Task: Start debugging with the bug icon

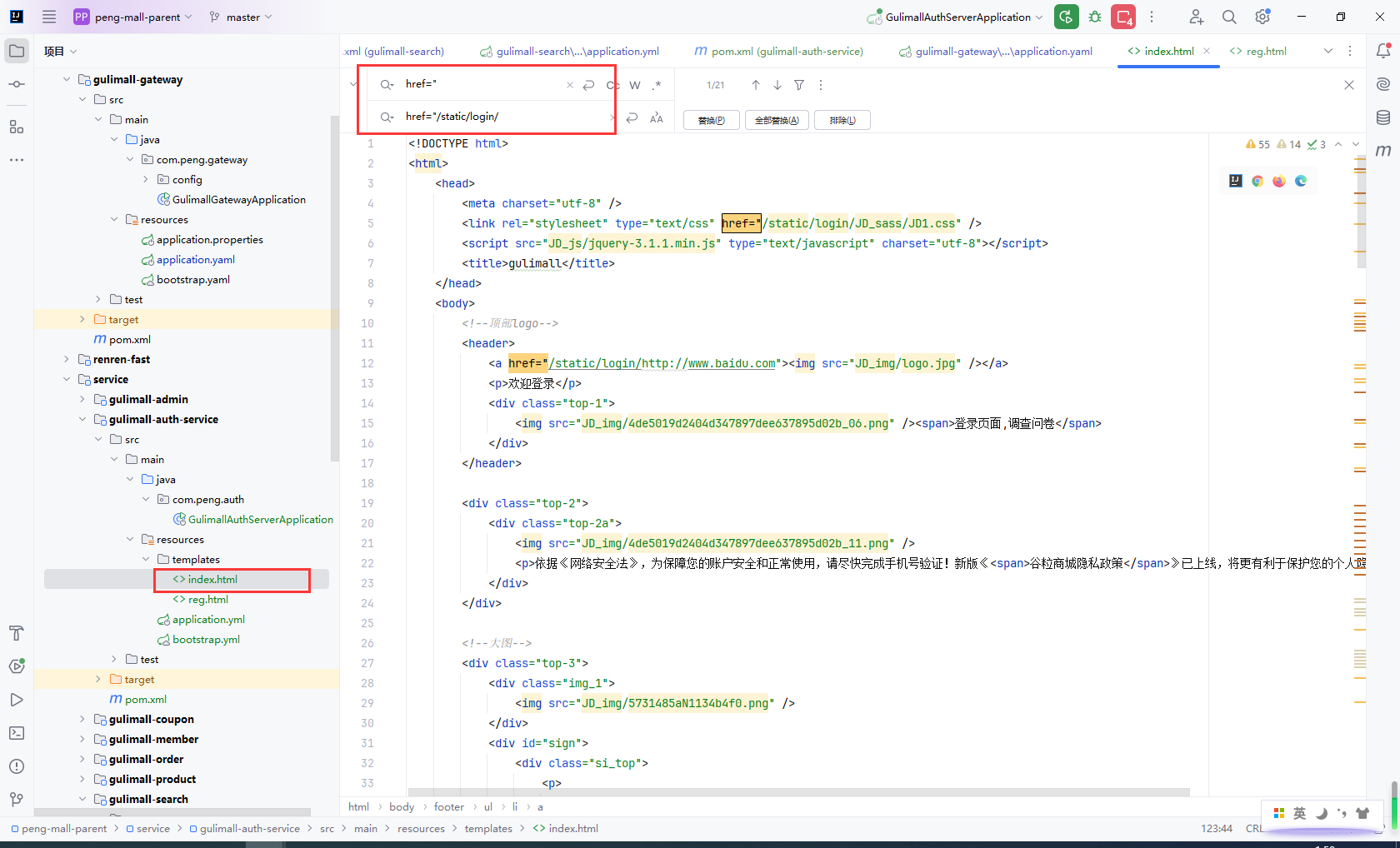Action: coord(1095,17)
